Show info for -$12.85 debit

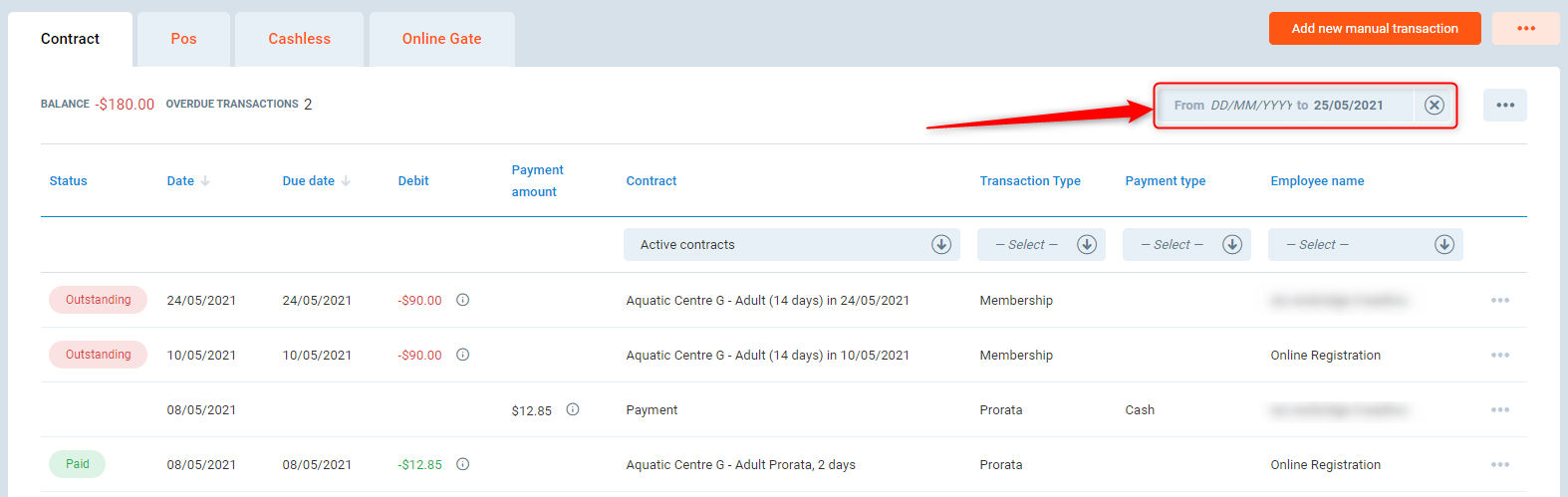[x=462, y=464]
